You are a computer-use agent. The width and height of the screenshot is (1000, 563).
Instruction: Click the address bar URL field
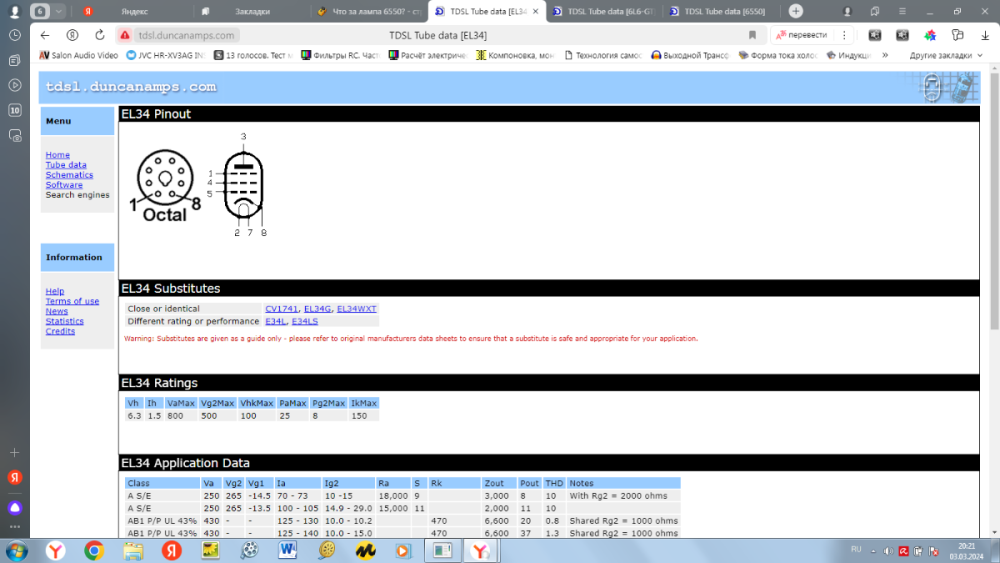click(400, 34)
